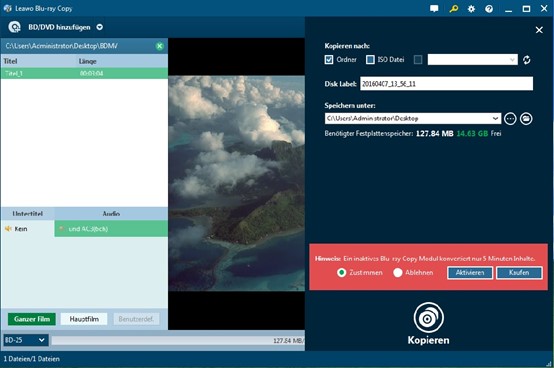Click the Kopieren label under disc icon

(x=429, y=340)
